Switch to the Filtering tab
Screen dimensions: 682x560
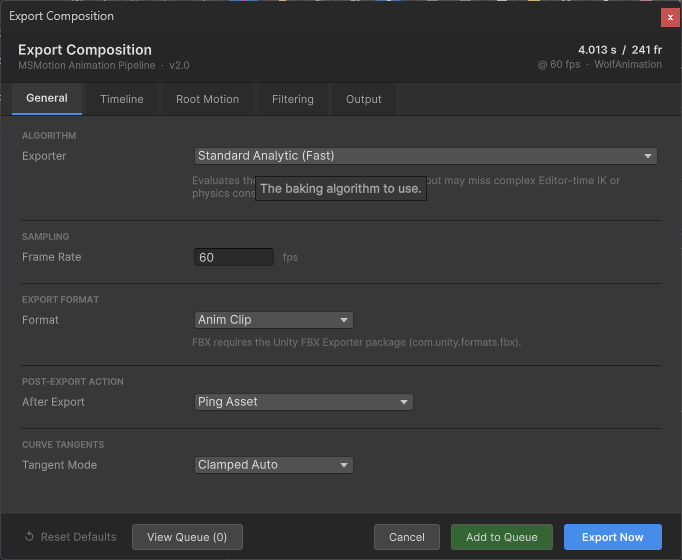click(x=293, y=100)
